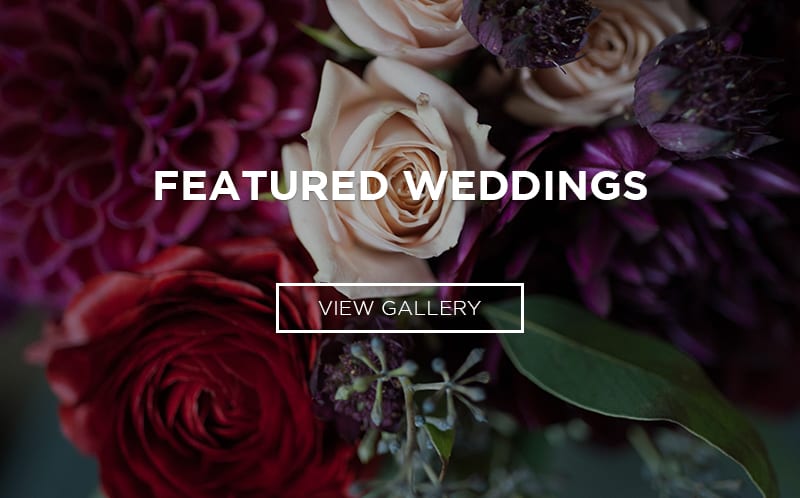Click the white border of the gallery button
800x498 pixels.
tap(399, 284)
